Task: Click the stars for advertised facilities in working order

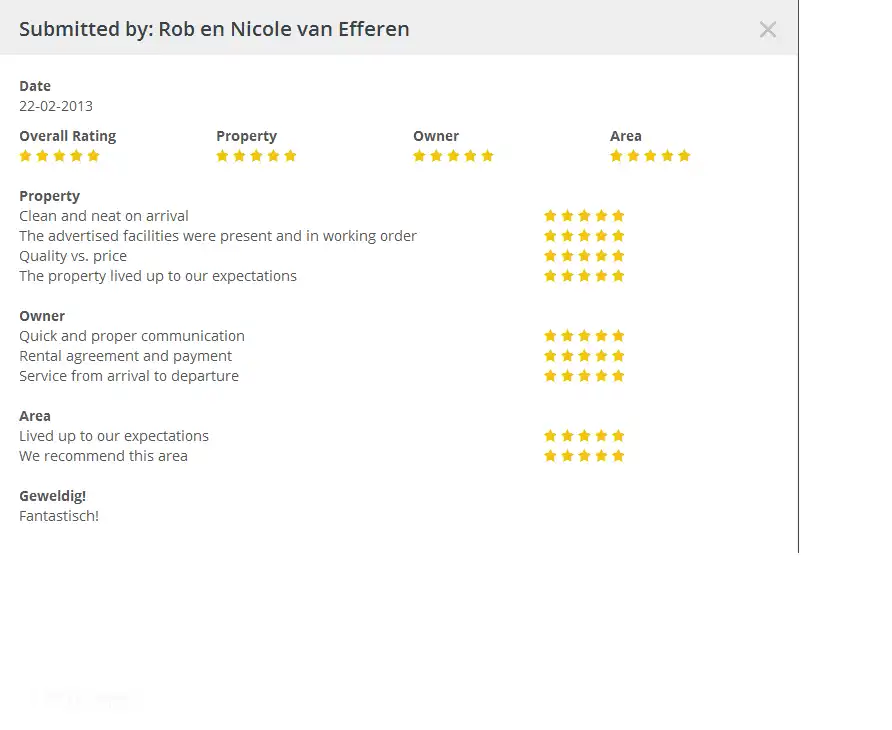Action: coord(584,236)
